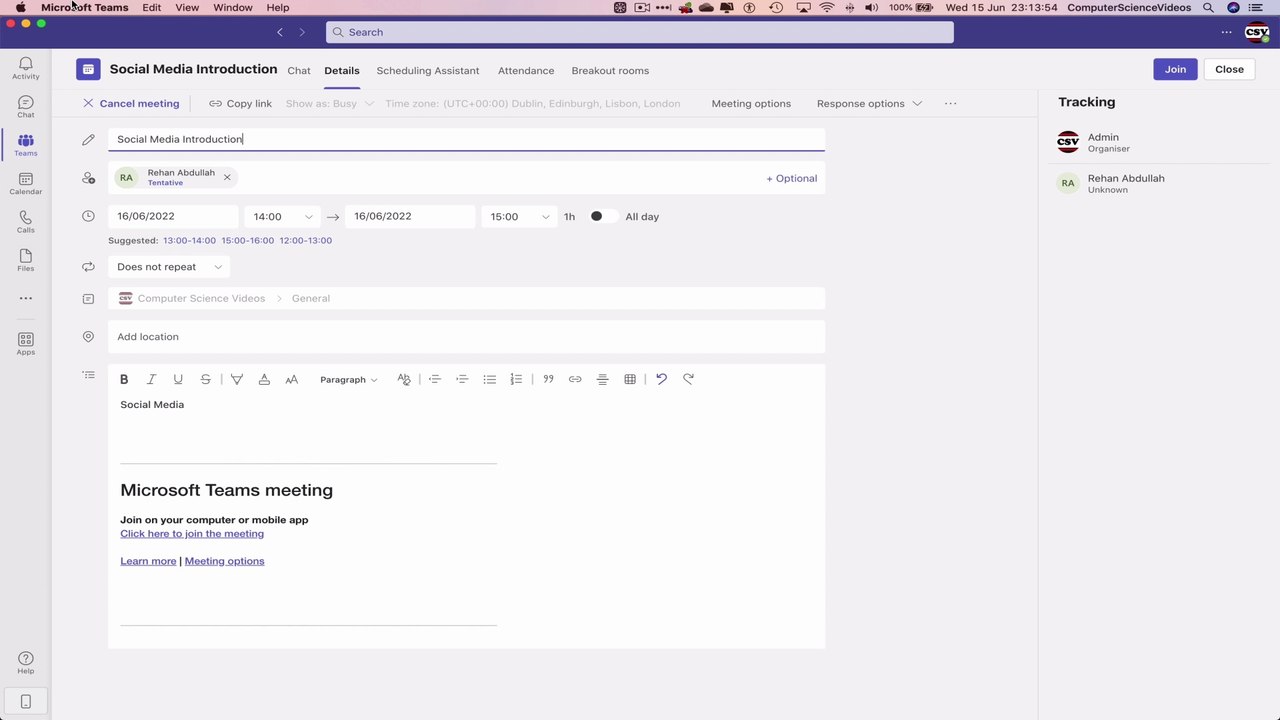Image resolution: width=1280 pixels, height=720 pixels.
Task: Insert a numbered list
Action: pyautogui.click(x=516, y=379)
